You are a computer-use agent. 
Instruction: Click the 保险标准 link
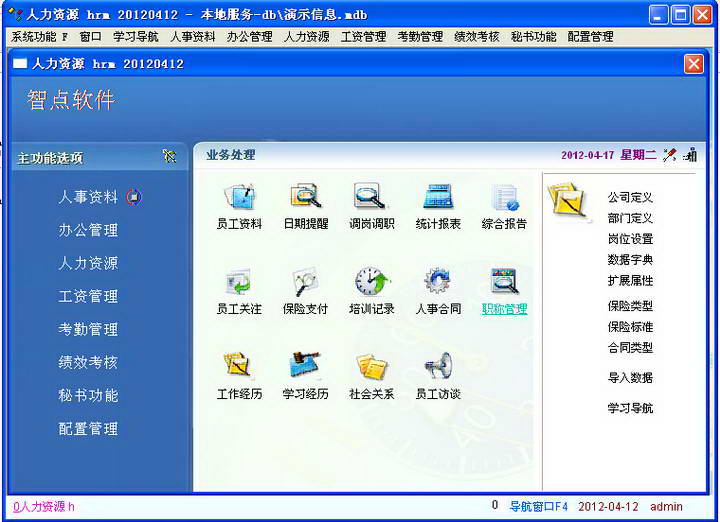click(x=630, y=327)
